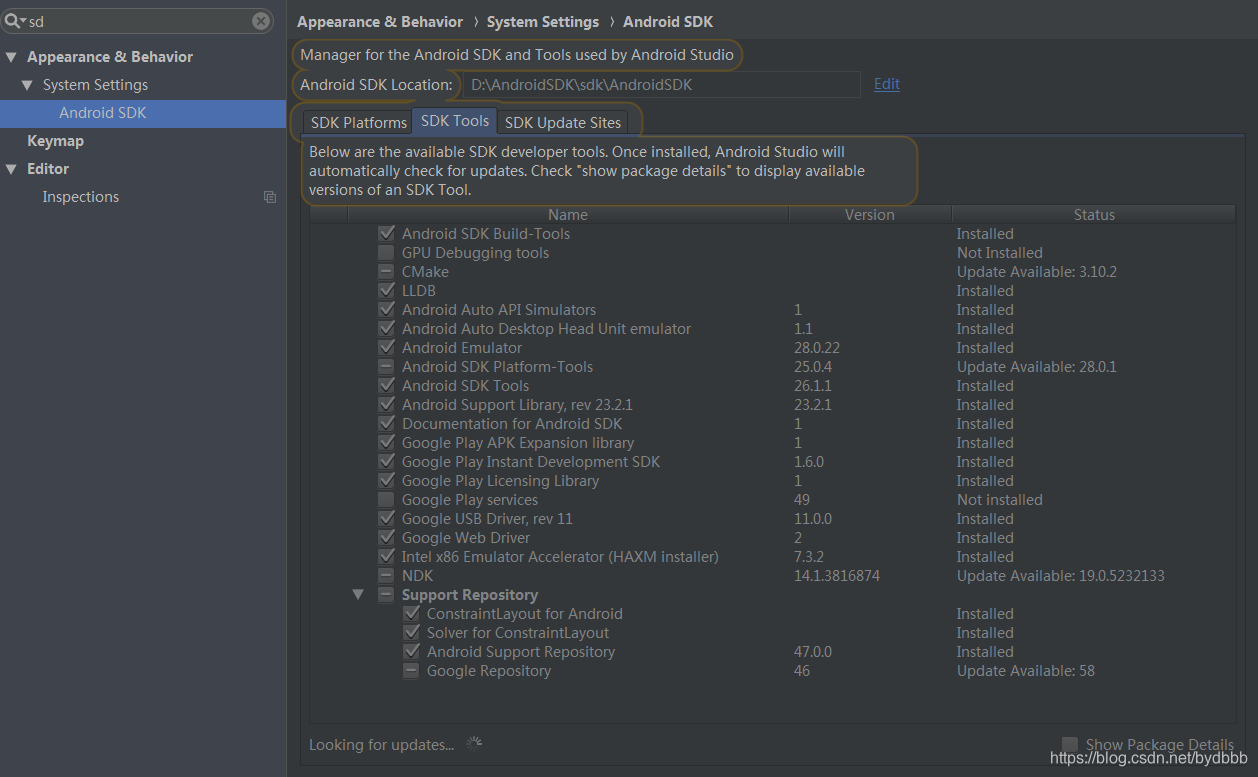Click Appearance & Behavior in the breadcrumb

380,22
